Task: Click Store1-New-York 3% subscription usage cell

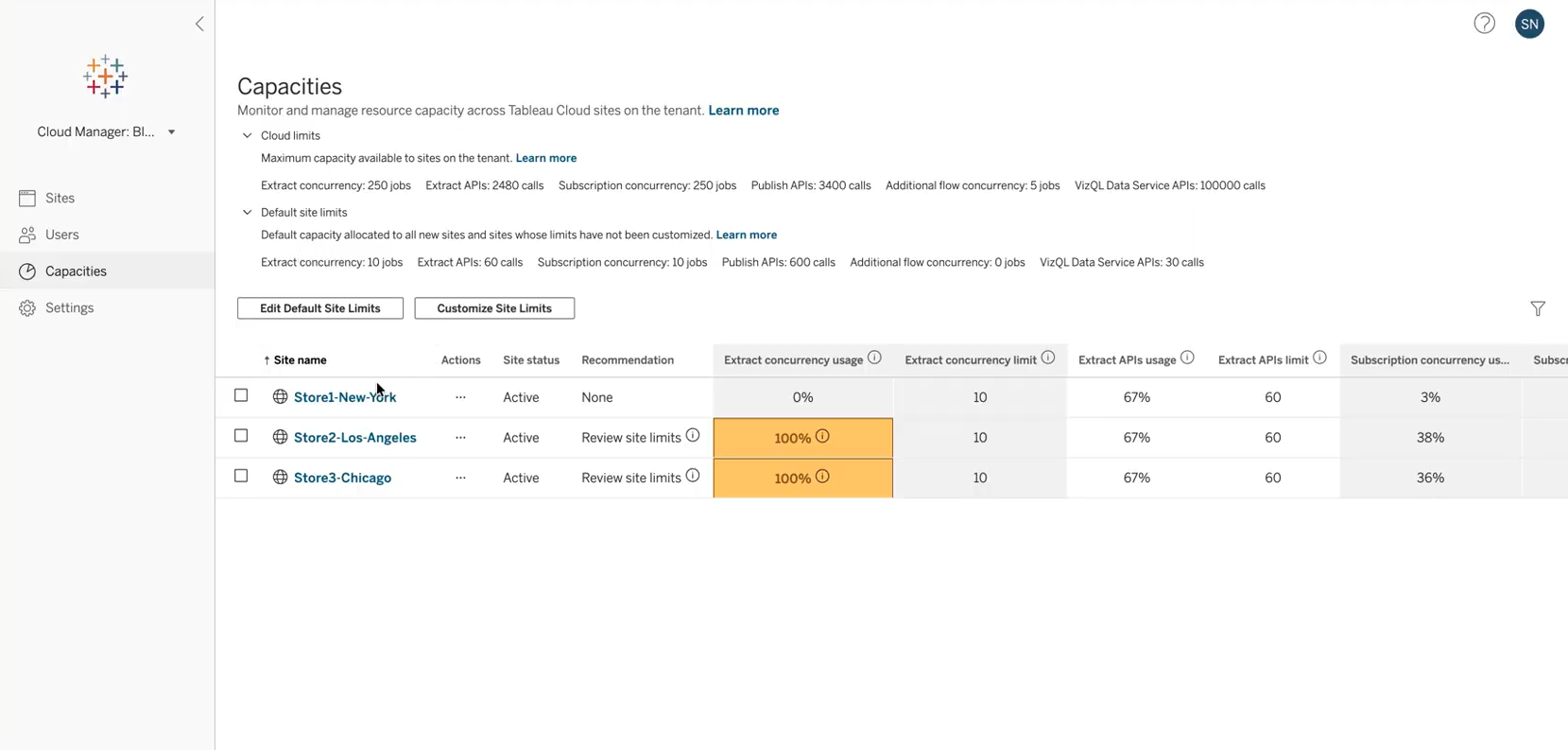Action: tap(1430, 397)
